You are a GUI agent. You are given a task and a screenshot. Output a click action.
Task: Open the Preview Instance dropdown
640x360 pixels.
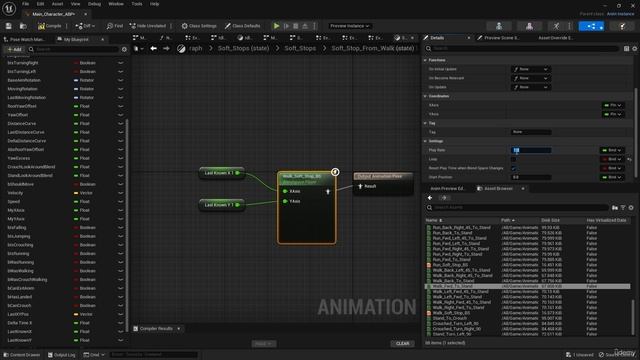tap(349, 26)
